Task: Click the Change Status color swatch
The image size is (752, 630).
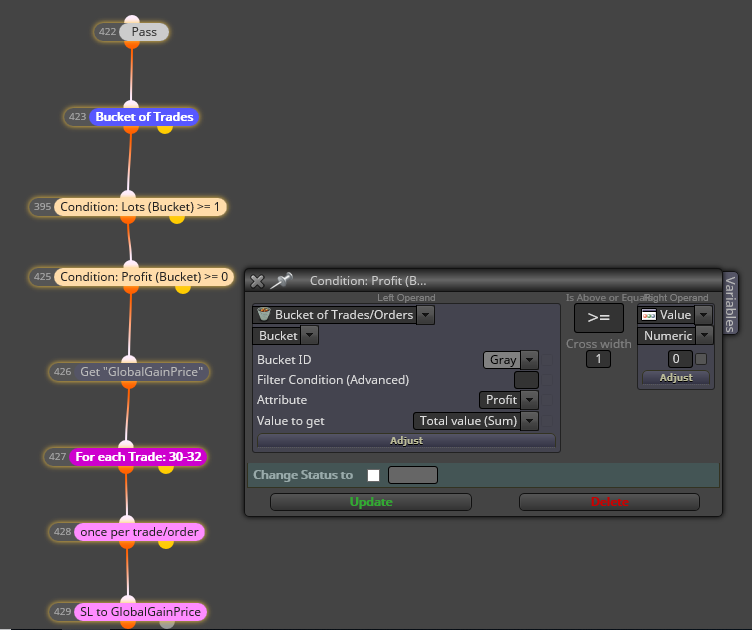Action: point(412,475)
